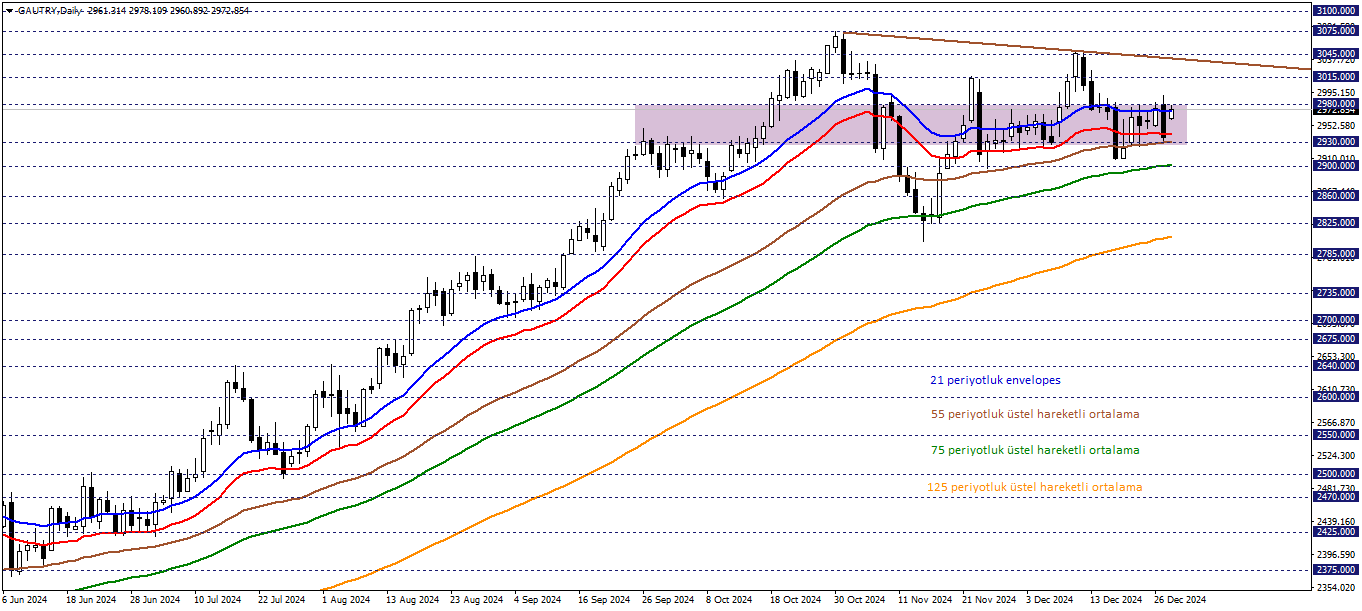
Task: Select the 2700.000 horizontal level price tag
Action: pos(1335,320)
